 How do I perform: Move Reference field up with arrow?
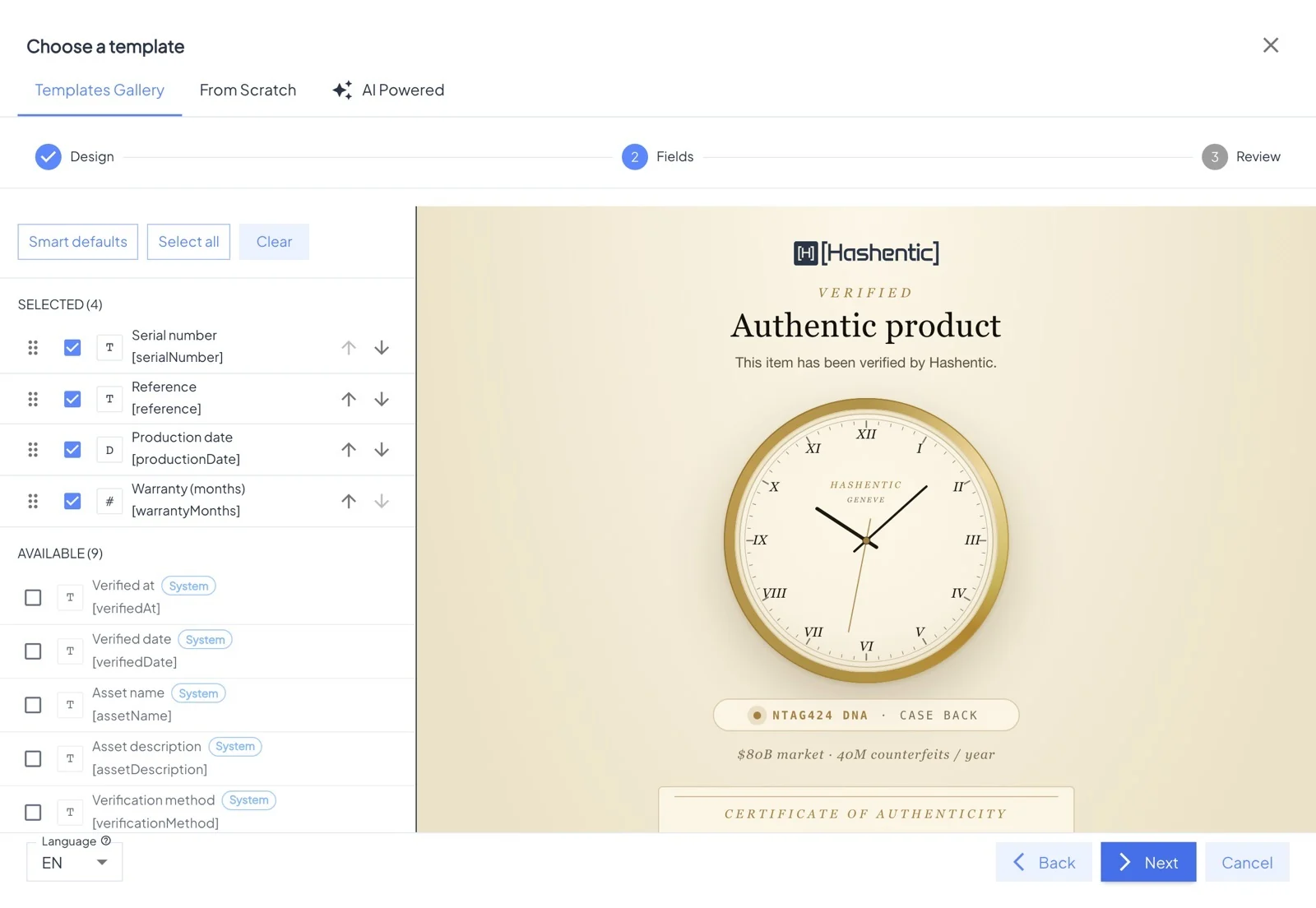pos(349,399)
